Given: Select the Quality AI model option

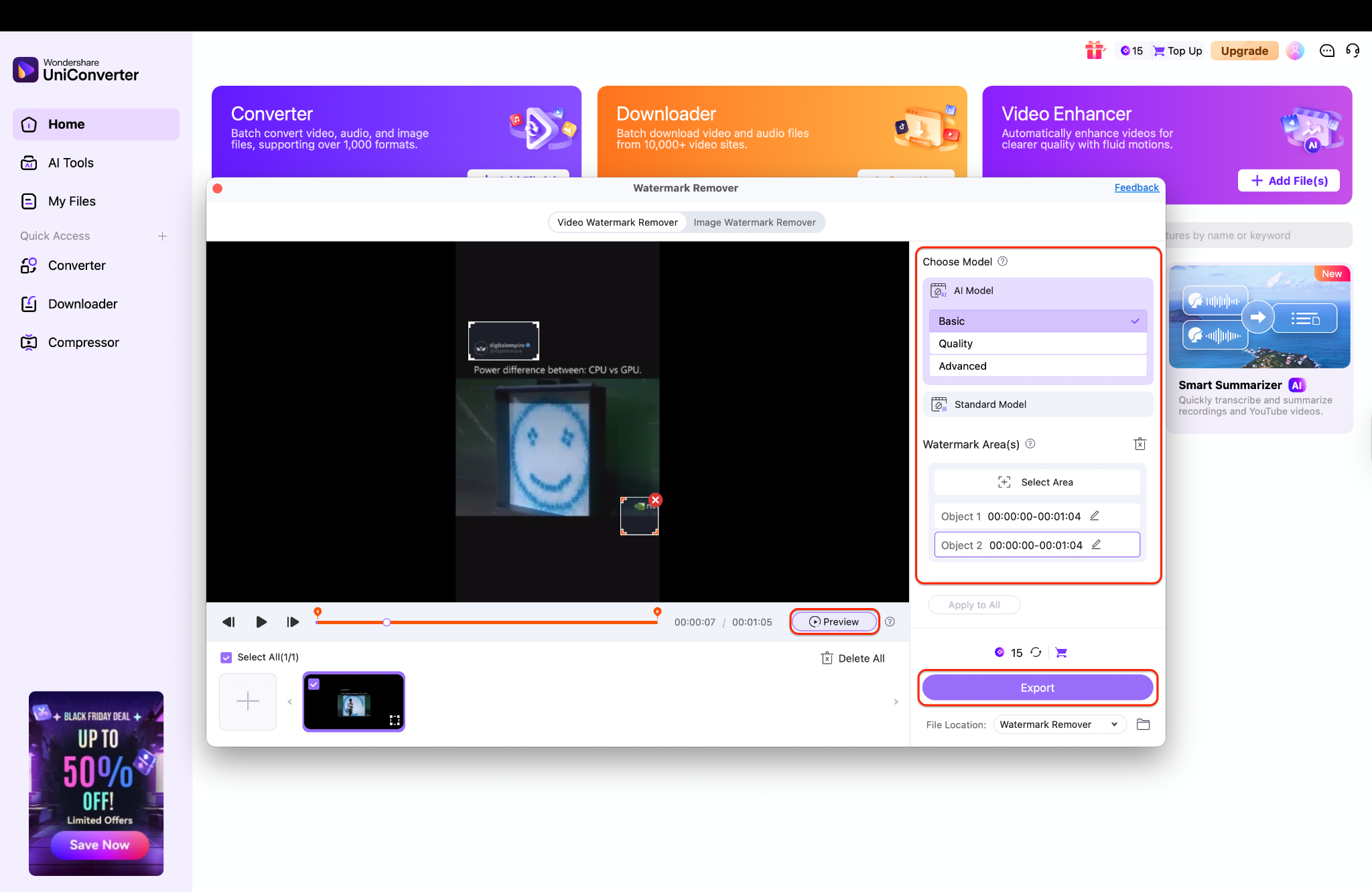Looking at the screenshot, I should tap(1037, 344).
